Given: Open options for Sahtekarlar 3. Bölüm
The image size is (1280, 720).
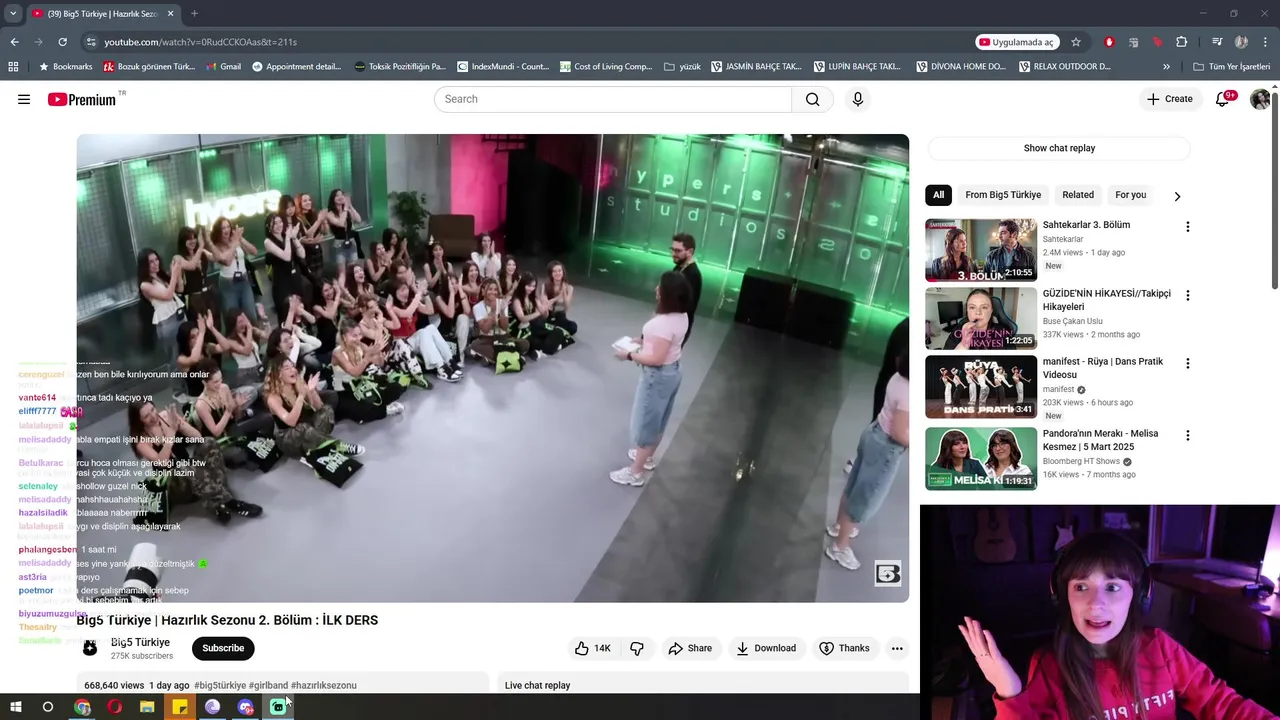Looking at the screenshot, I should coord(1187,227).
